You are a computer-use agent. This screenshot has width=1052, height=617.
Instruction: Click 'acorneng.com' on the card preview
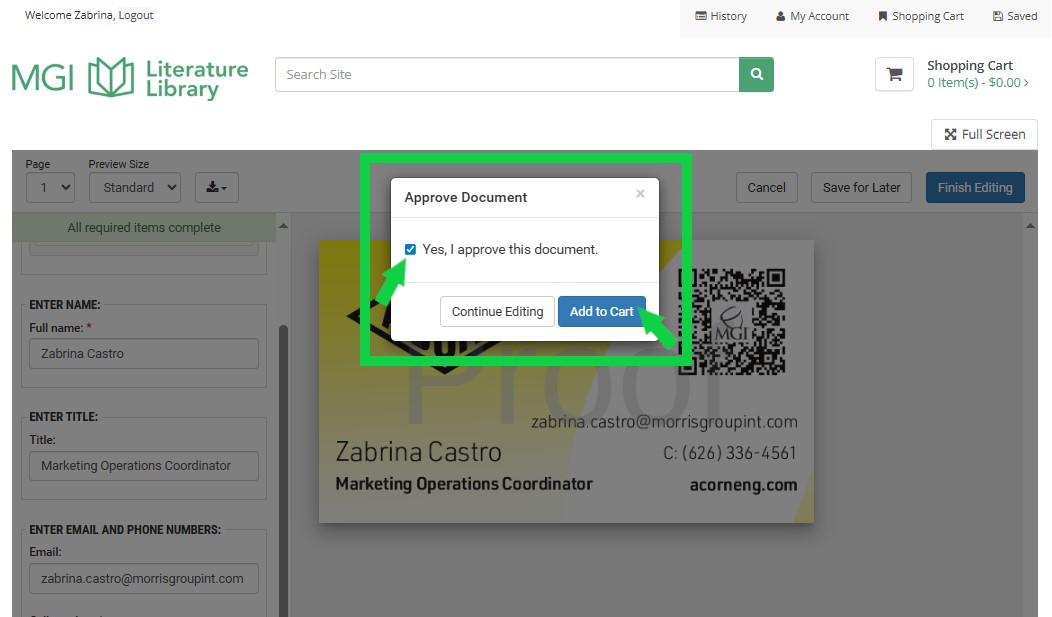pos(743,485)
